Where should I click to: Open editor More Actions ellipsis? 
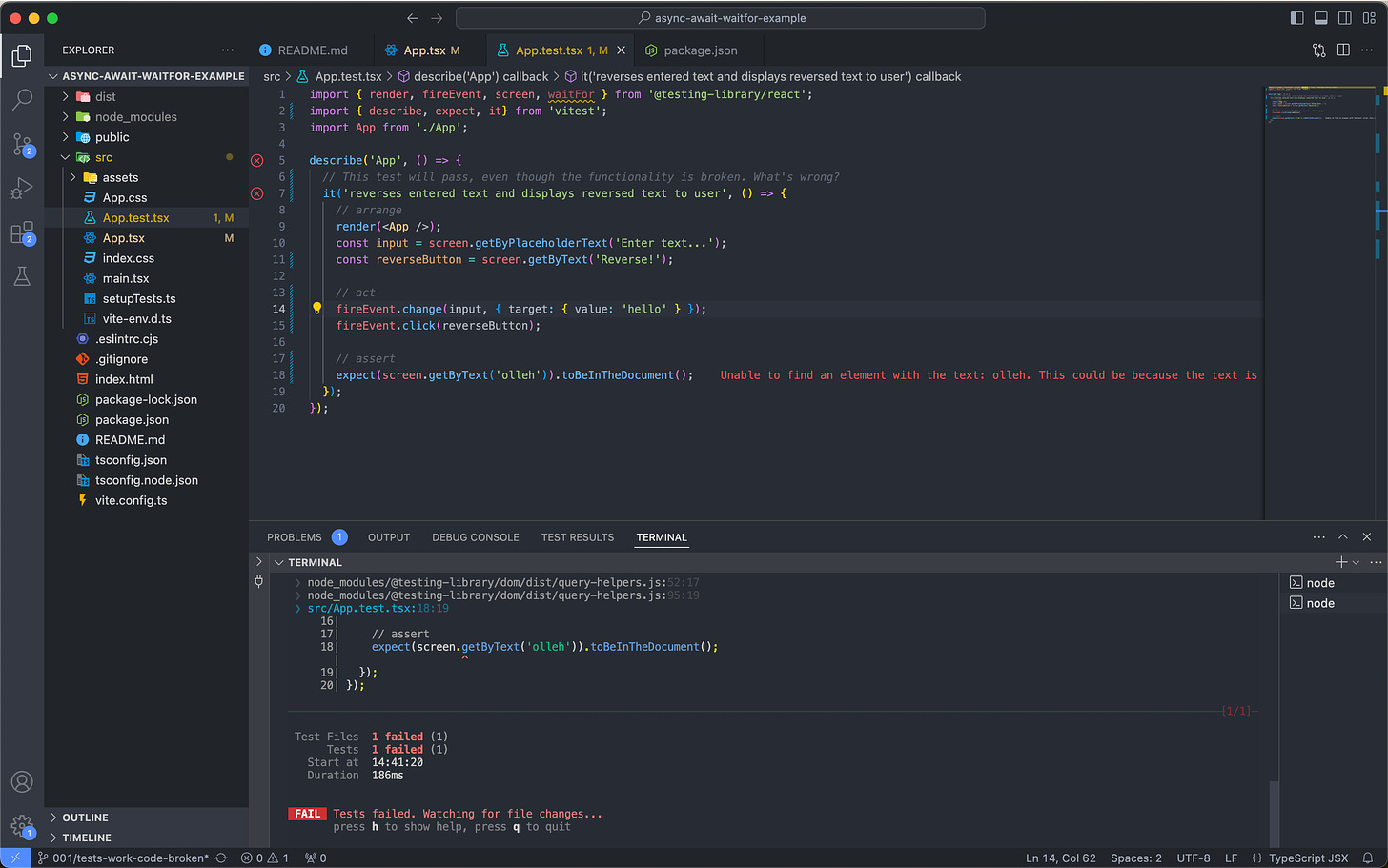pos(1368,50)
